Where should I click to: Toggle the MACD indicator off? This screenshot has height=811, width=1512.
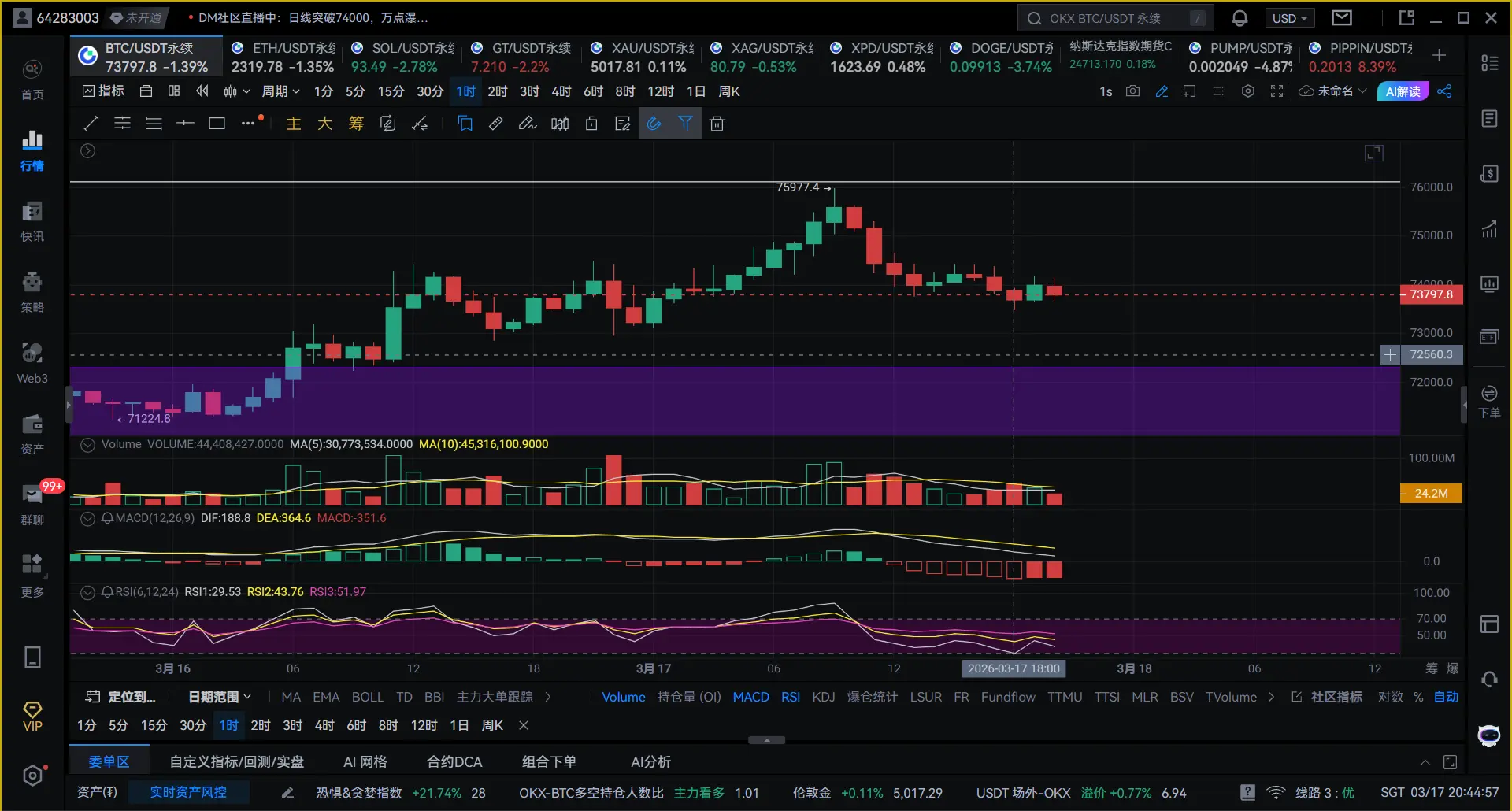tap(750, 697)
